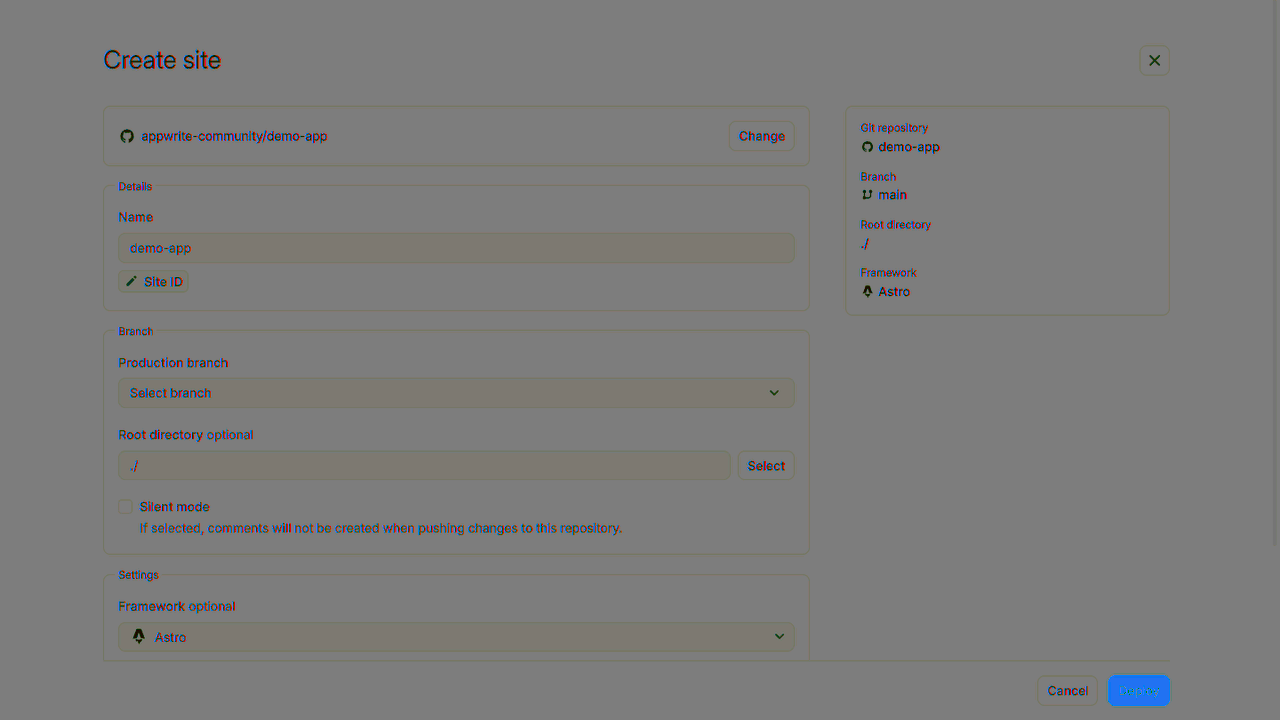Click the chevron on the Select branch dropdown
This screenshot has height=720, width=1280.
point(774,392)
